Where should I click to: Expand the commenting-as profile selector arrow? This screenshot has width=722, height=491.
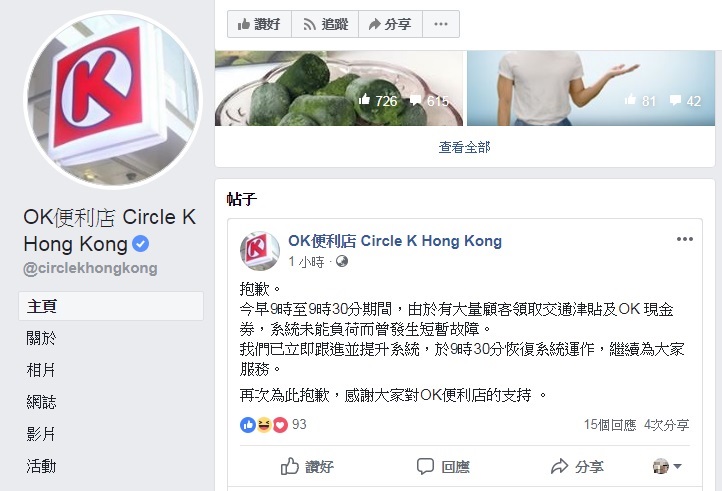point(677,466)
